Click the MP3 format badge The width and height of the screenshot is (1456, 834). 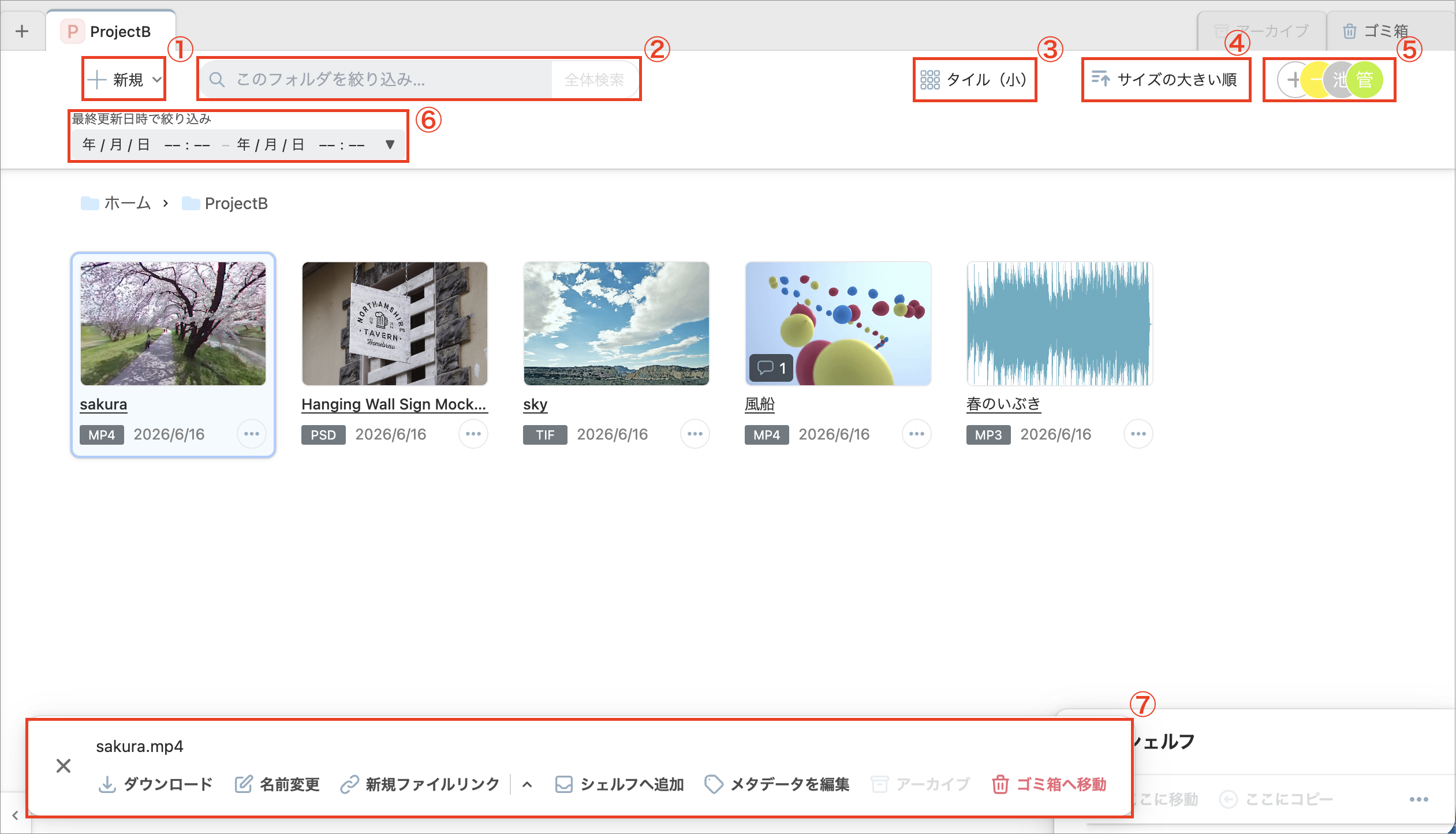[x=988, y=434]
